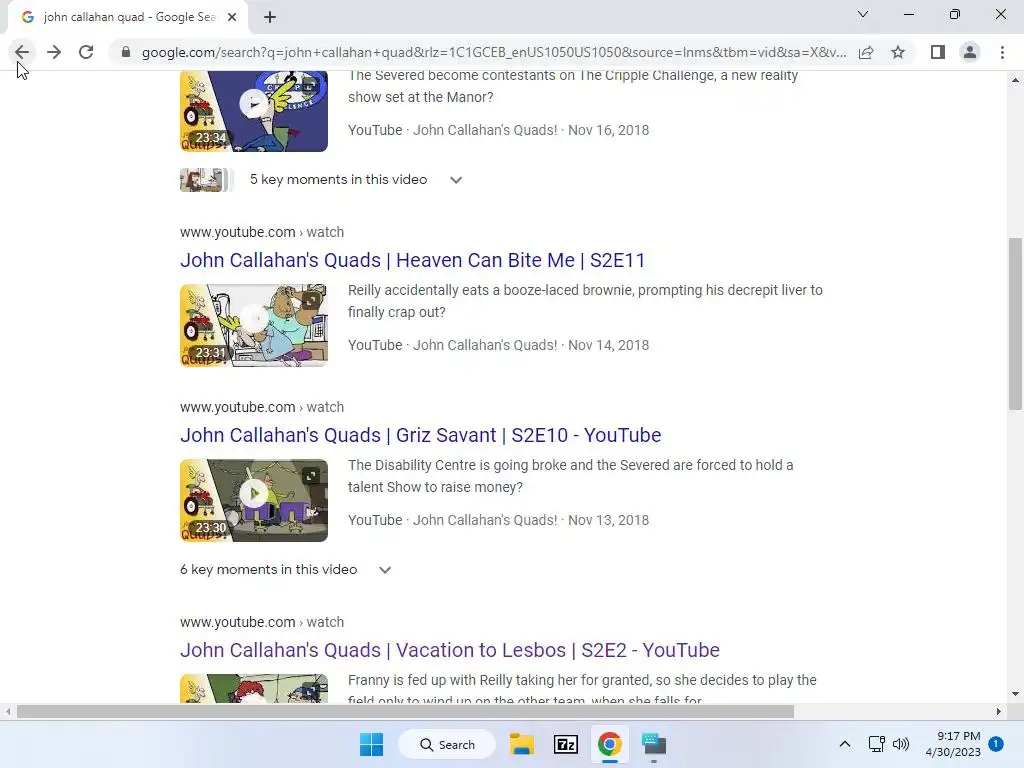Viewport: 1024px width, 768px height.
Task: Open the Chrome profile menu
Action: tap(970, 52)
